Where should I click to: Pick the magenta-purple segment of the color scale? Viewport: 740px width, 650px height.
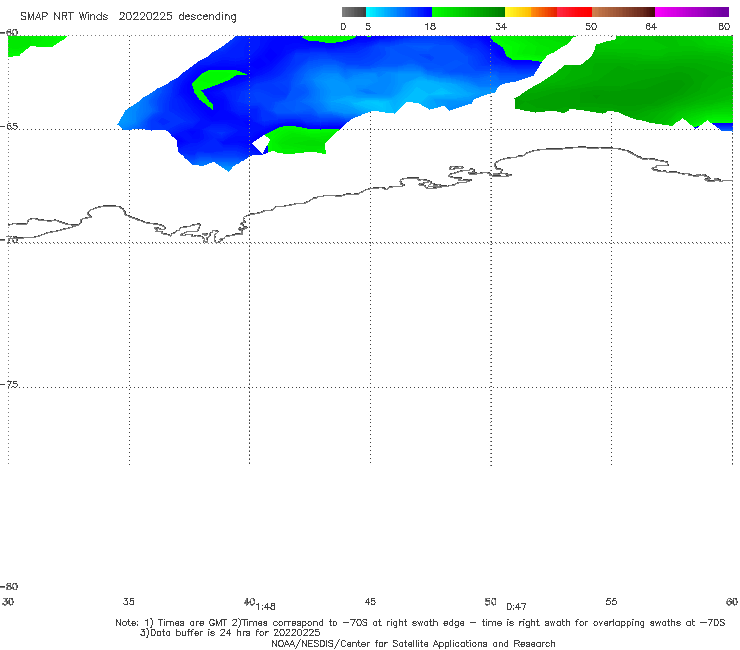point(692,12)
